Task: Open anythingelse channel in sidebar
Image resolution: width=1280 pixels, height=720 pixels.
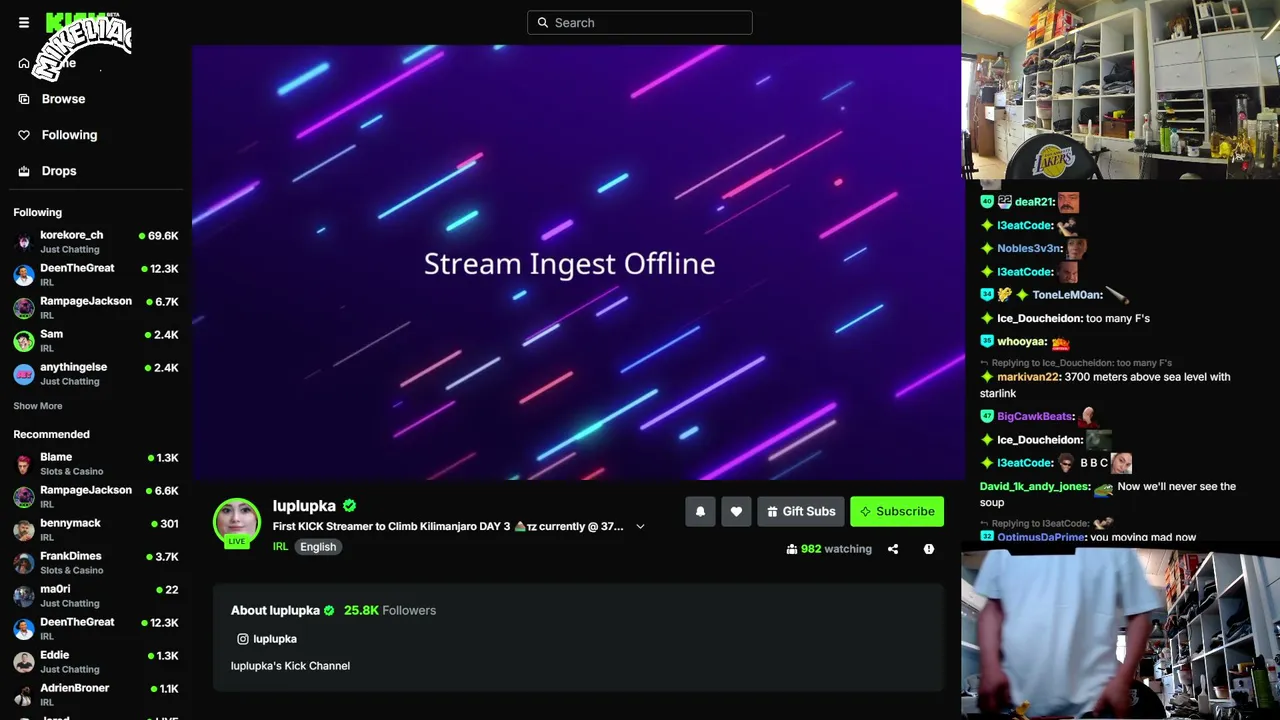Action: [96, 374]
